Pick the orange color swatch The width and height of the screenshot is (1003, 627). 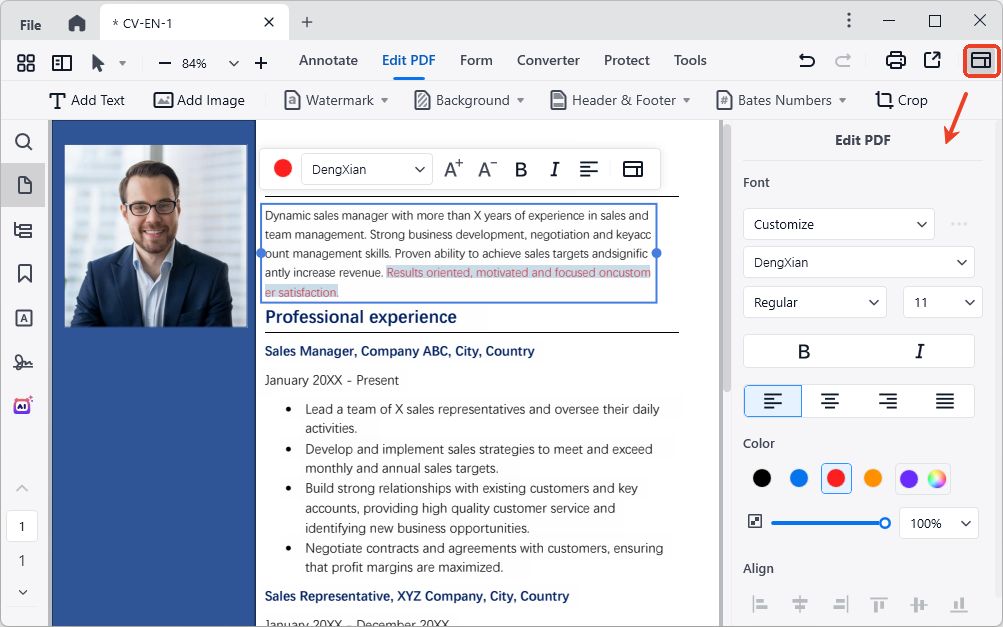872,478
